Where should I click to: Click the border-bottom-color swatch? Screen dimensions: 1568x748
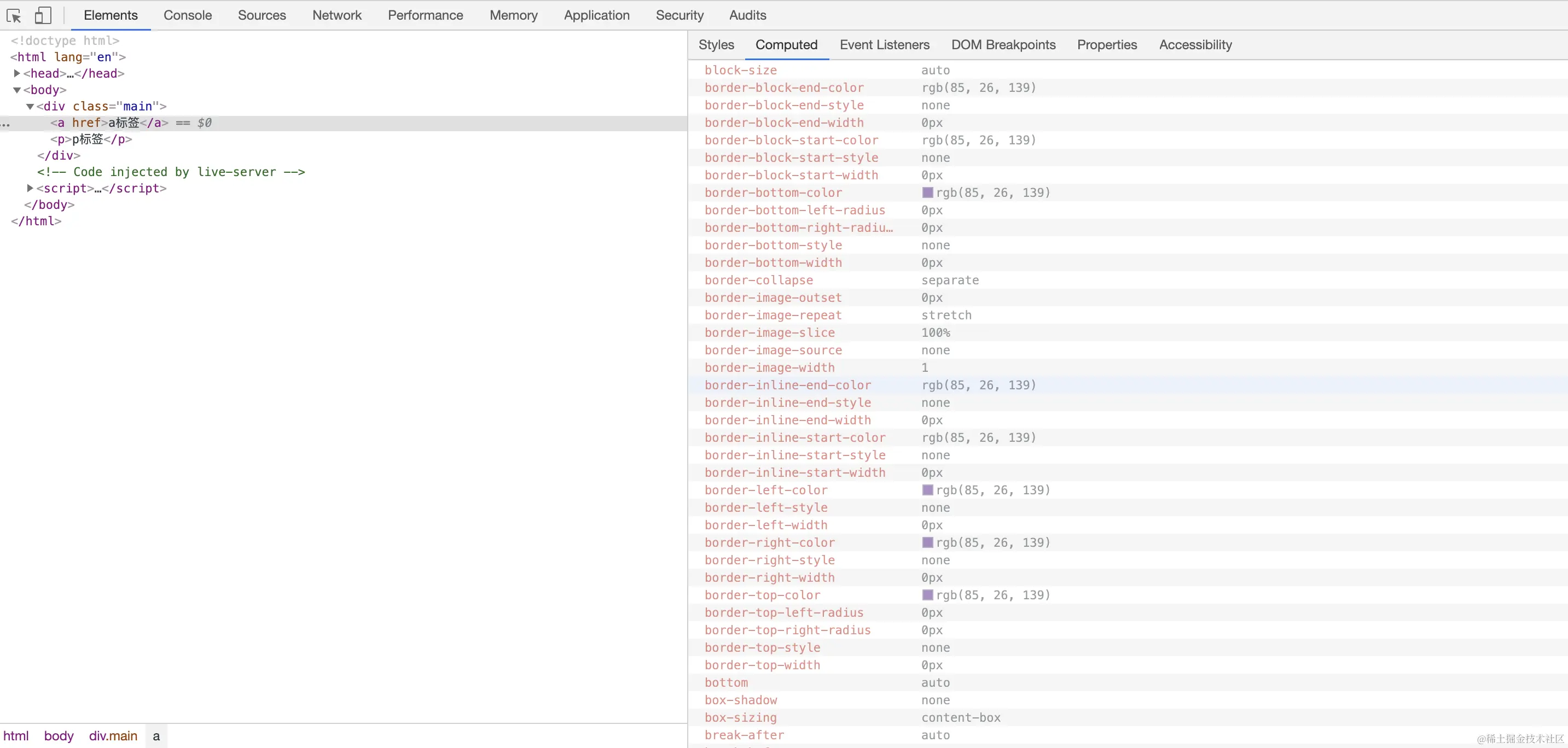927,193
